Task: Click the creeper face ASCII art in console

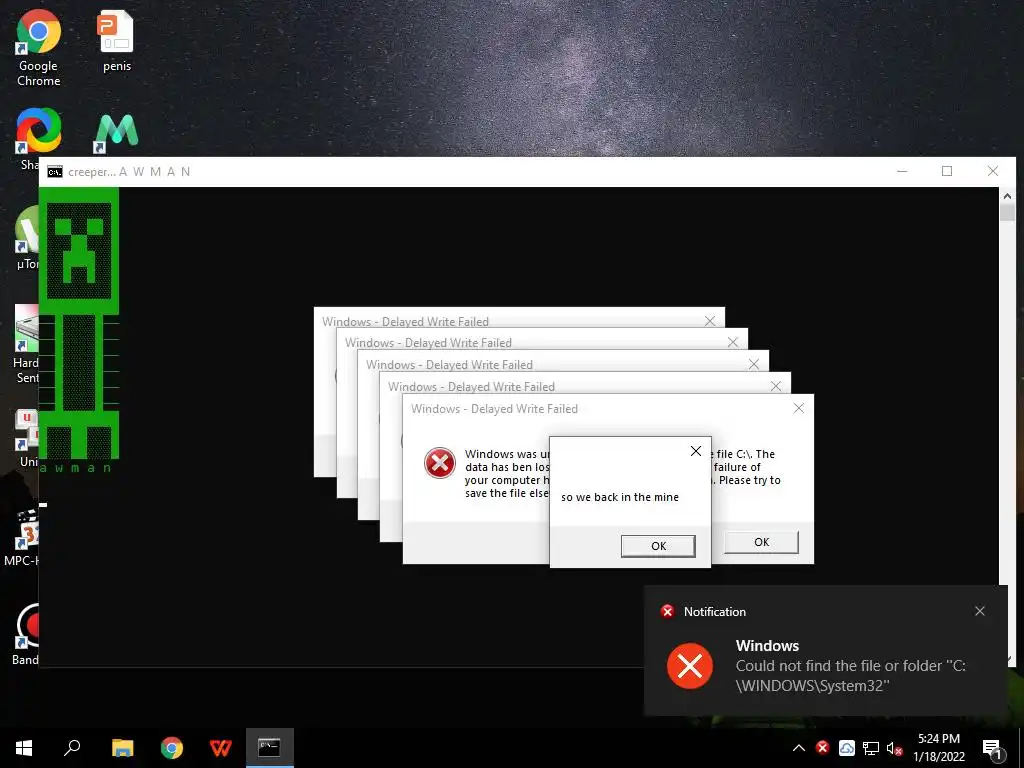Action: point(79,251)
